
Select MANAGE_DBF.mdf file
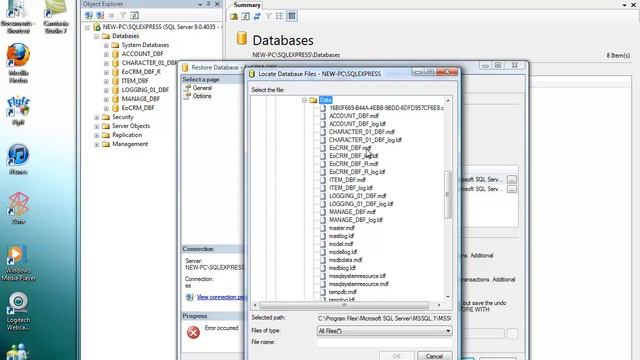click(352, 212)
